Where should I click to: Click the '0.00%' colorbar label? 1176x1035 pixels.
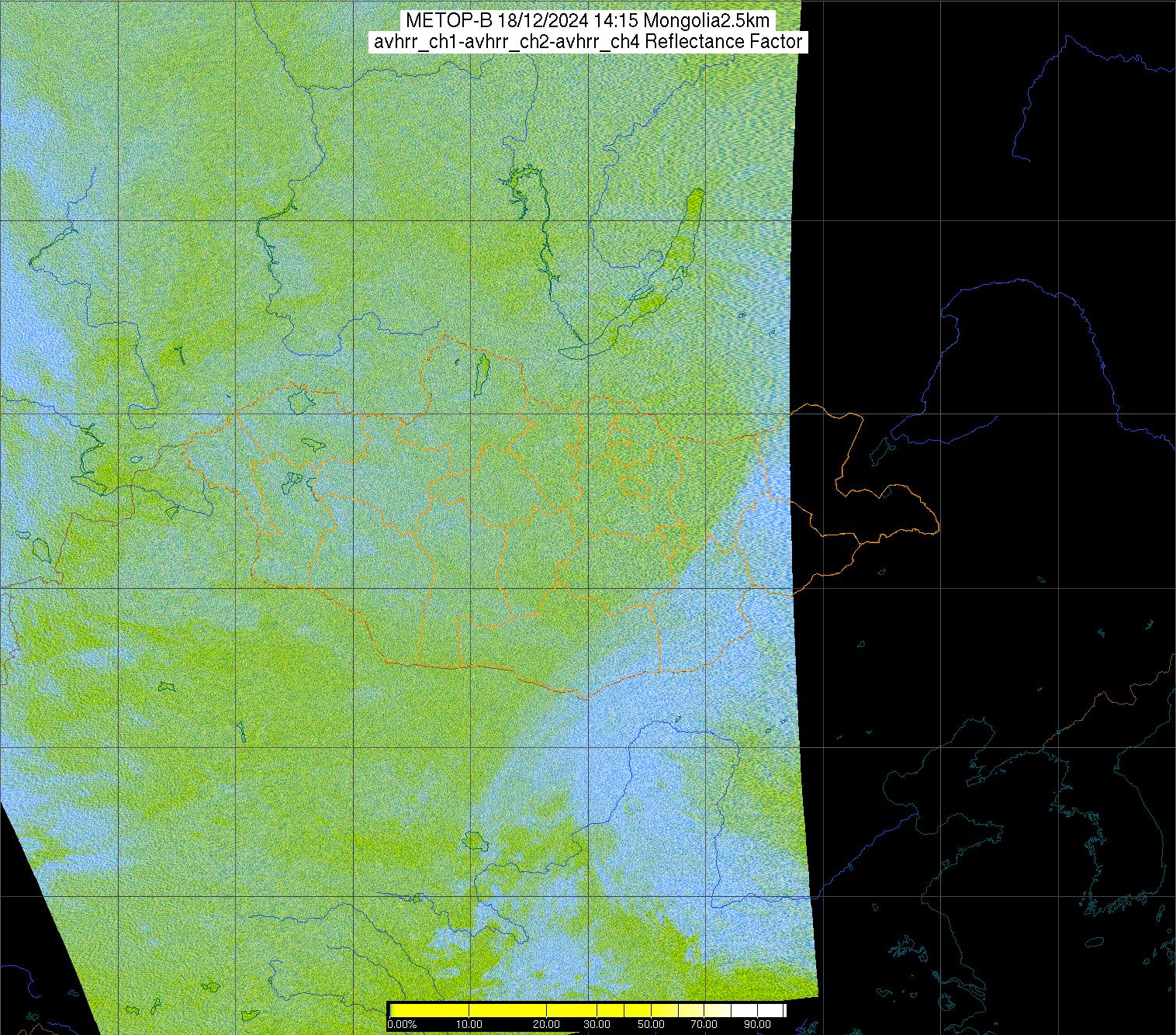[402, 1024]
